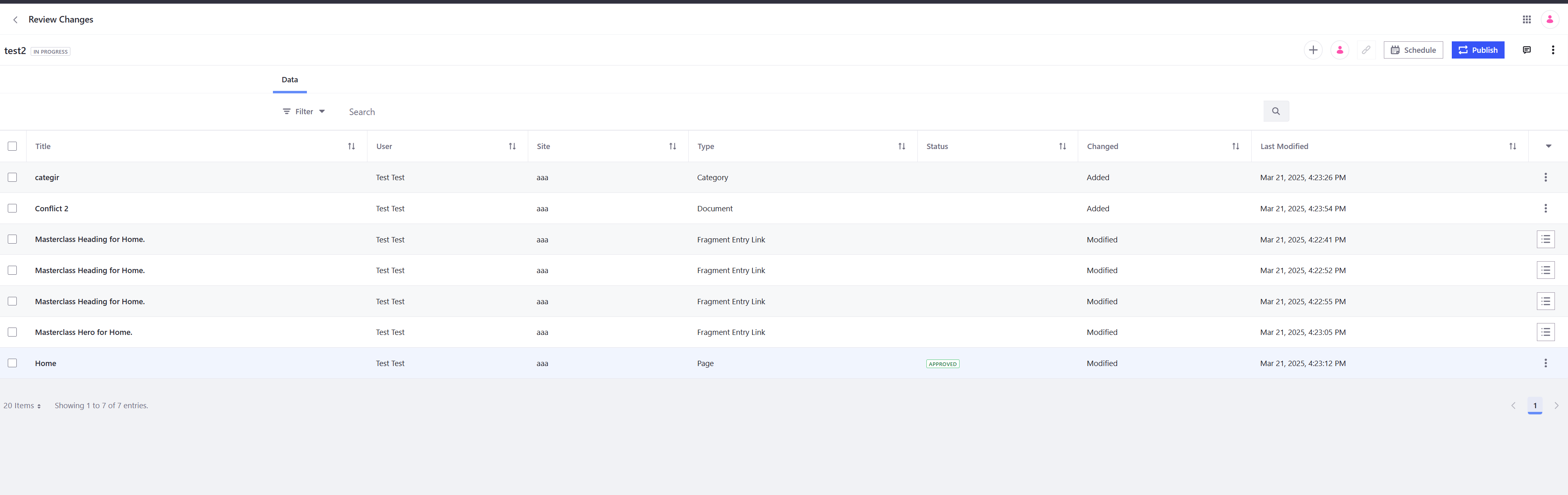Select page 1 in pagination
Screen dimensions: 1568x495
pos(1534,405)
